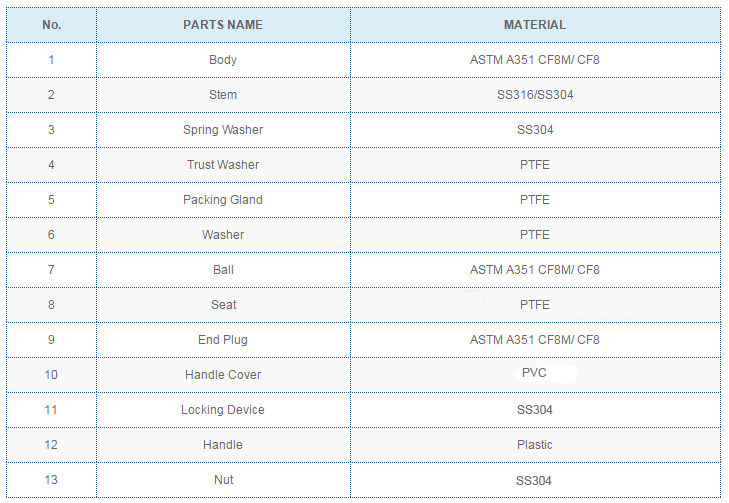Viewport: 729px width, 503px height.
Task: Click the "No." column header
Action: coord(52,25)
